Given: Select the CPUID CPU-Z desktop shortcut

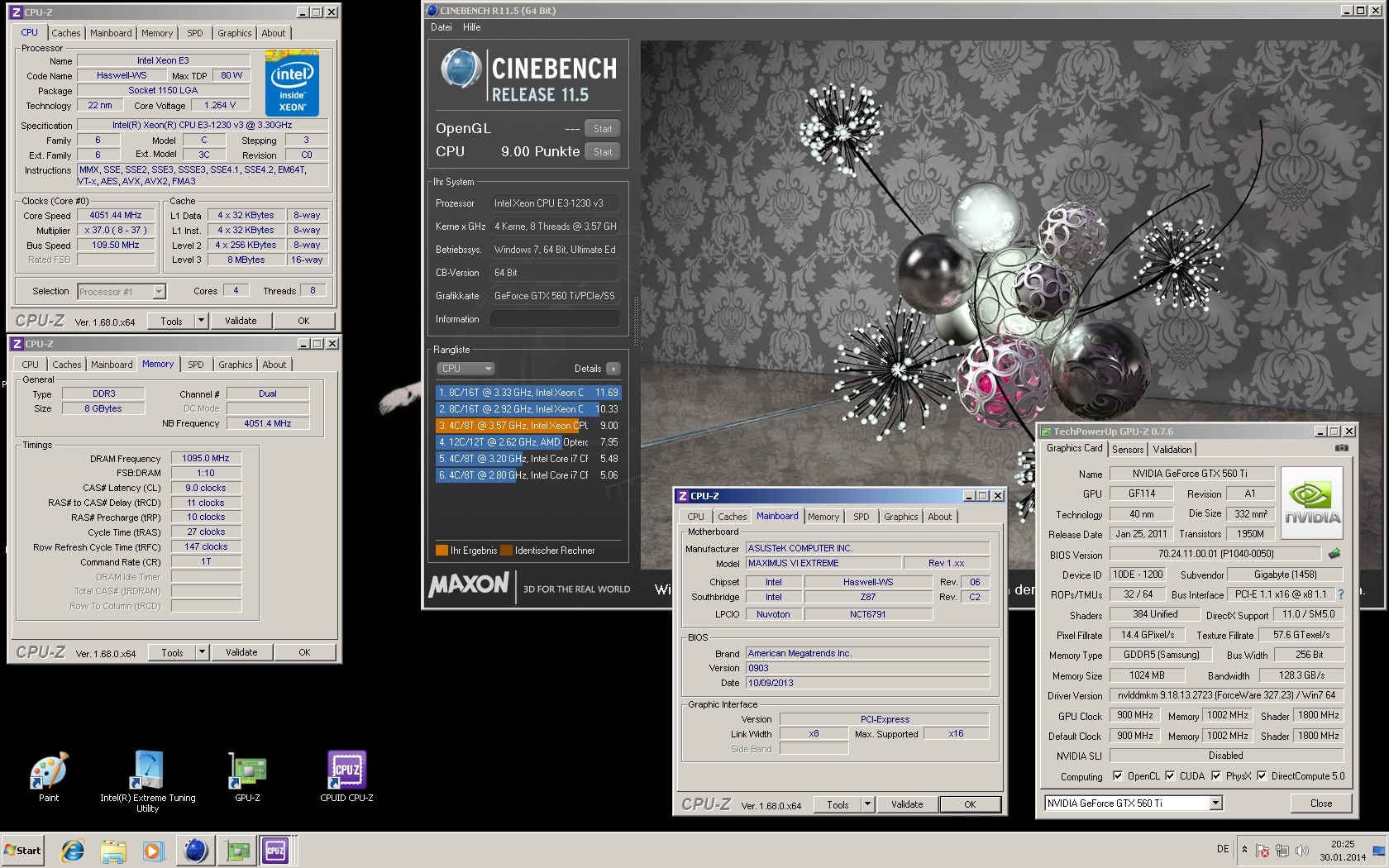Looking at the screenshot, I should (x=346, y=771).
